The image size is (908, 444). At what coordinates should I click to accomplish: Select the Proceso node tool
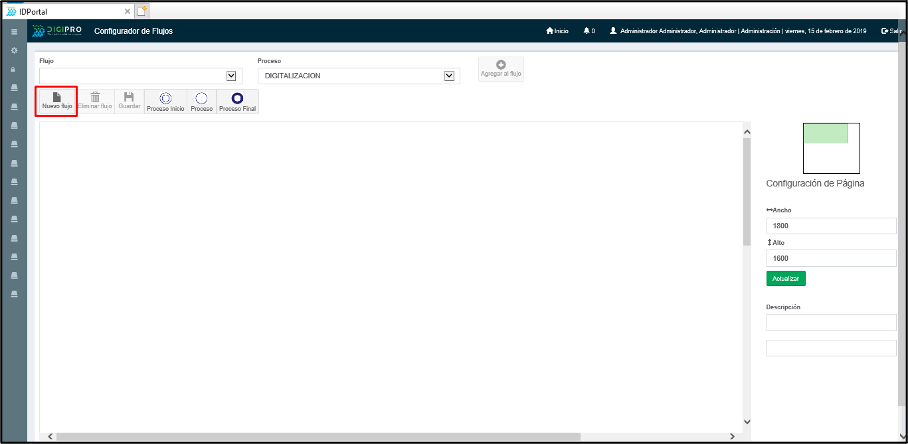pos(202,101)
